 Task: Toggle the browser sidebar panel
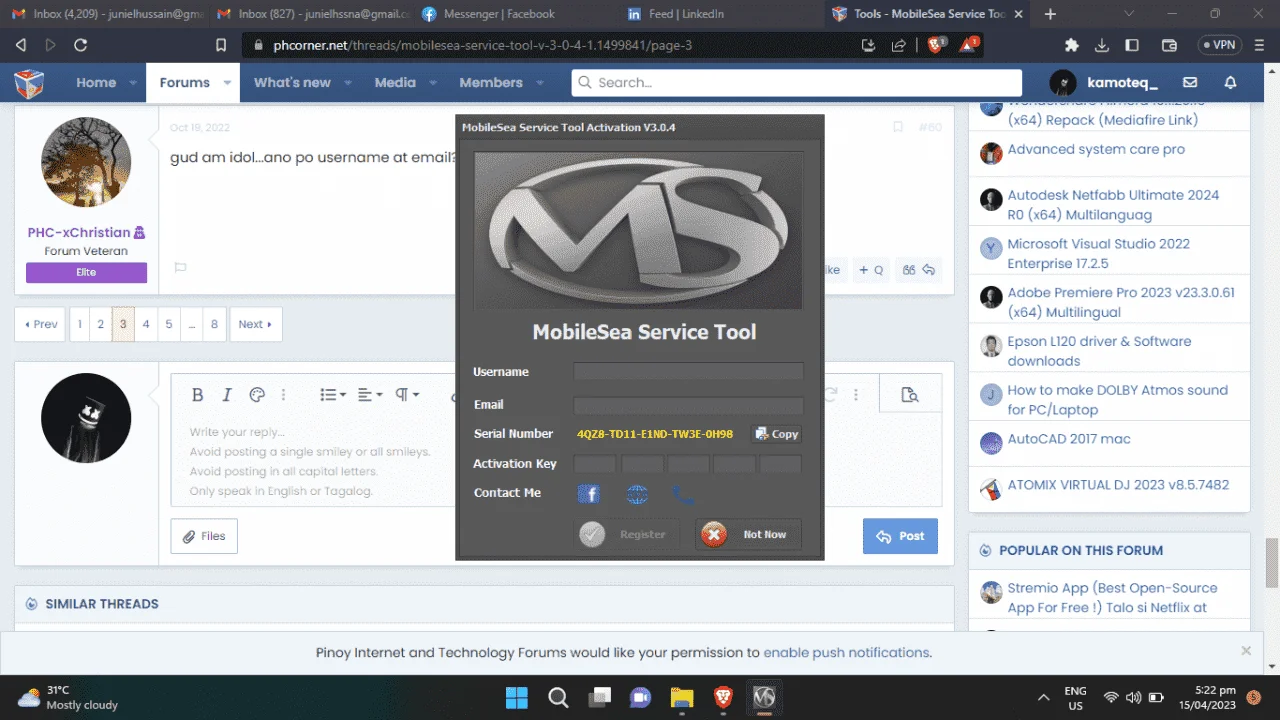click(1132, 45)
